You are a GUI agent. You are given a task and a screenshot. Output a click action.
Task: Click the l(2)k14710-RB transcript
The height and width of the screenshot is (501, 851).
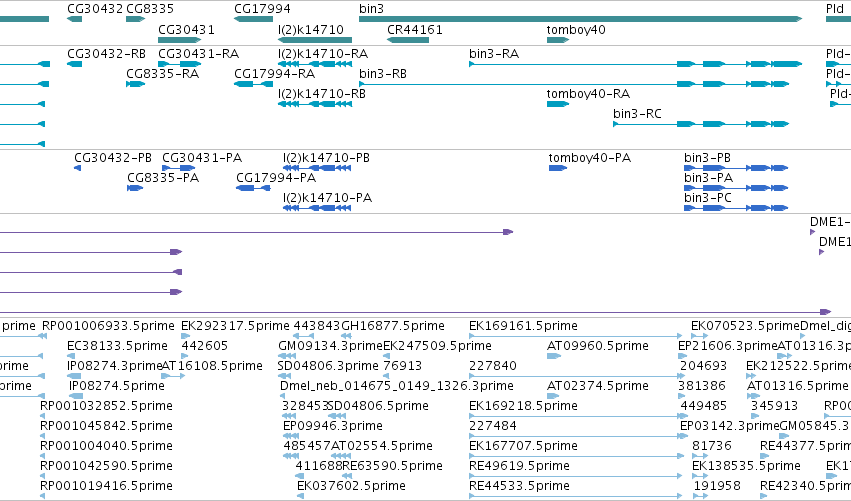315,104
